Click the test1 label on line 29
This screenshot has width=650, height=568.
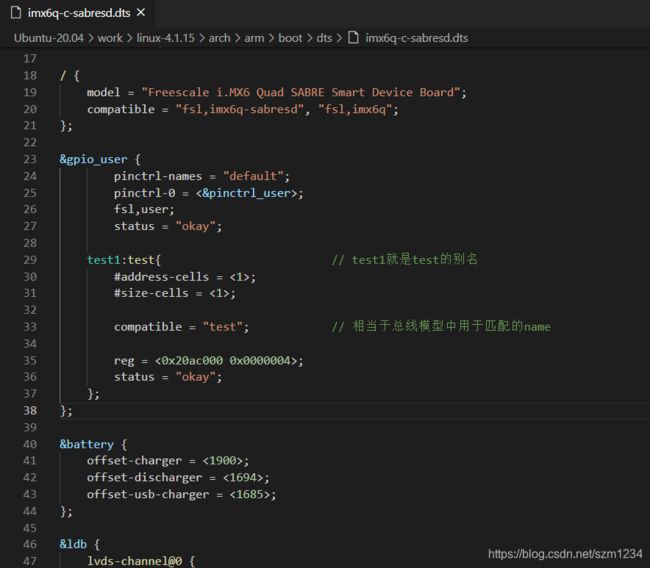[103, 260]
